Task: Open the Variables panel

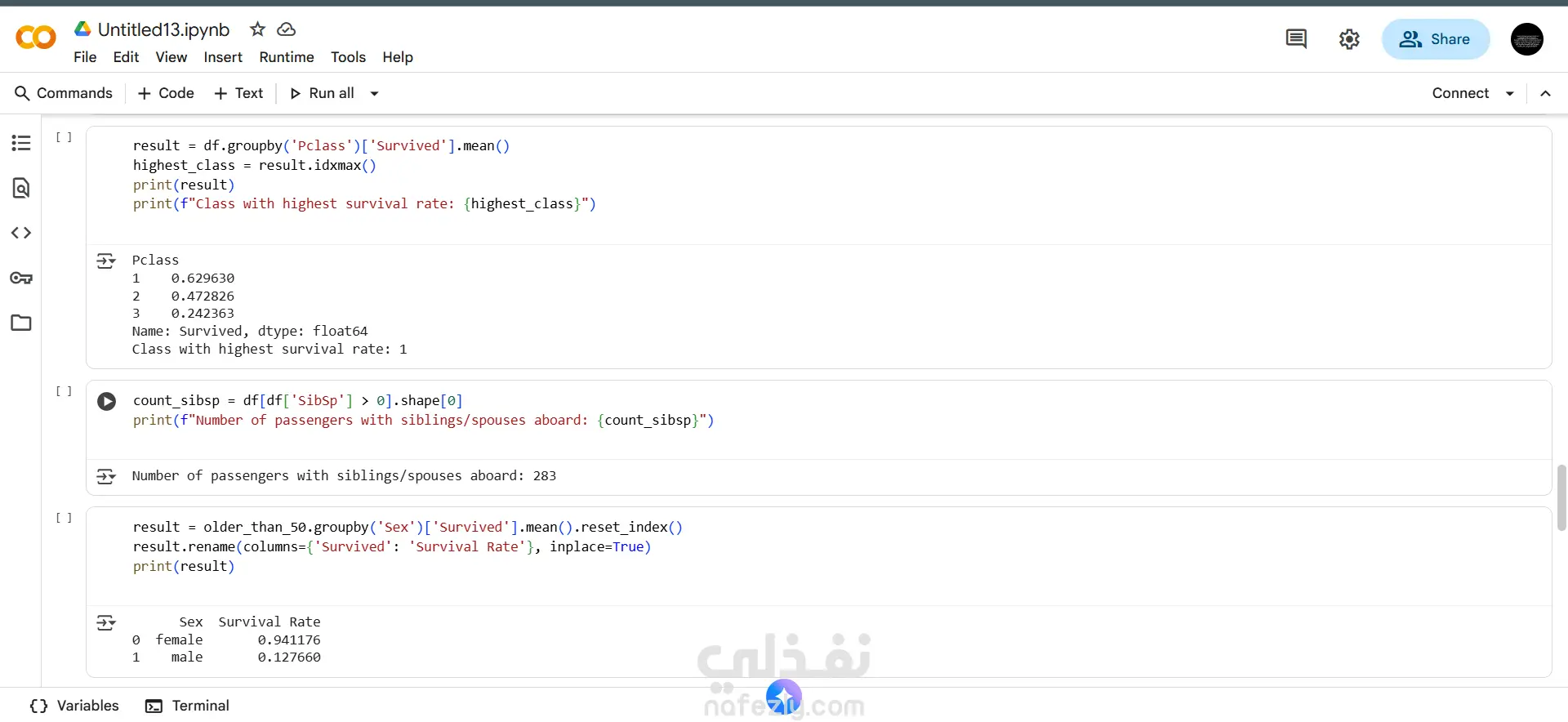Action: point(74,706)
